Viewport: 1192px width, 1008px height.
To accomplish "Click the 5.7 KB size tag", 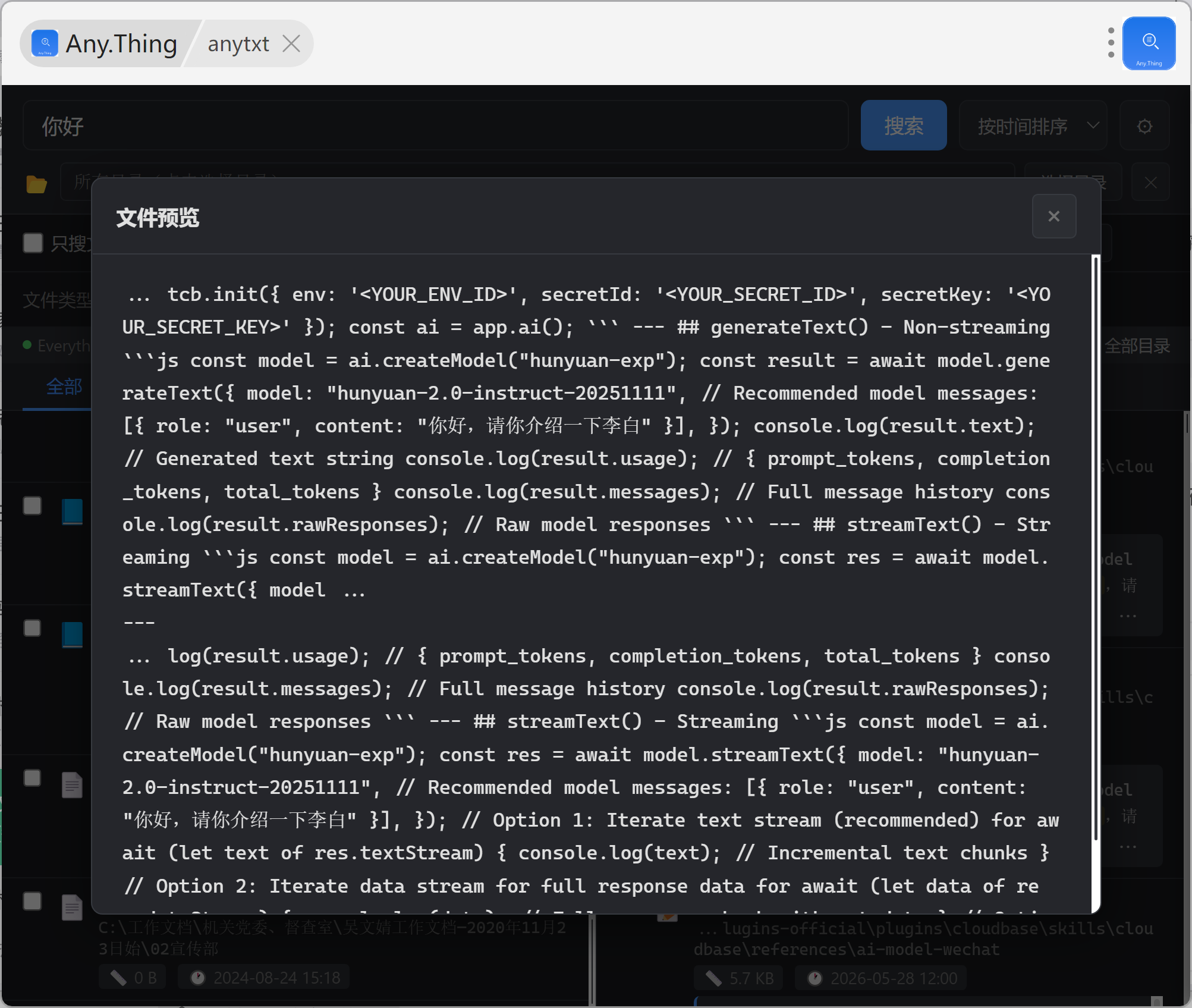I will coord(738,978).
